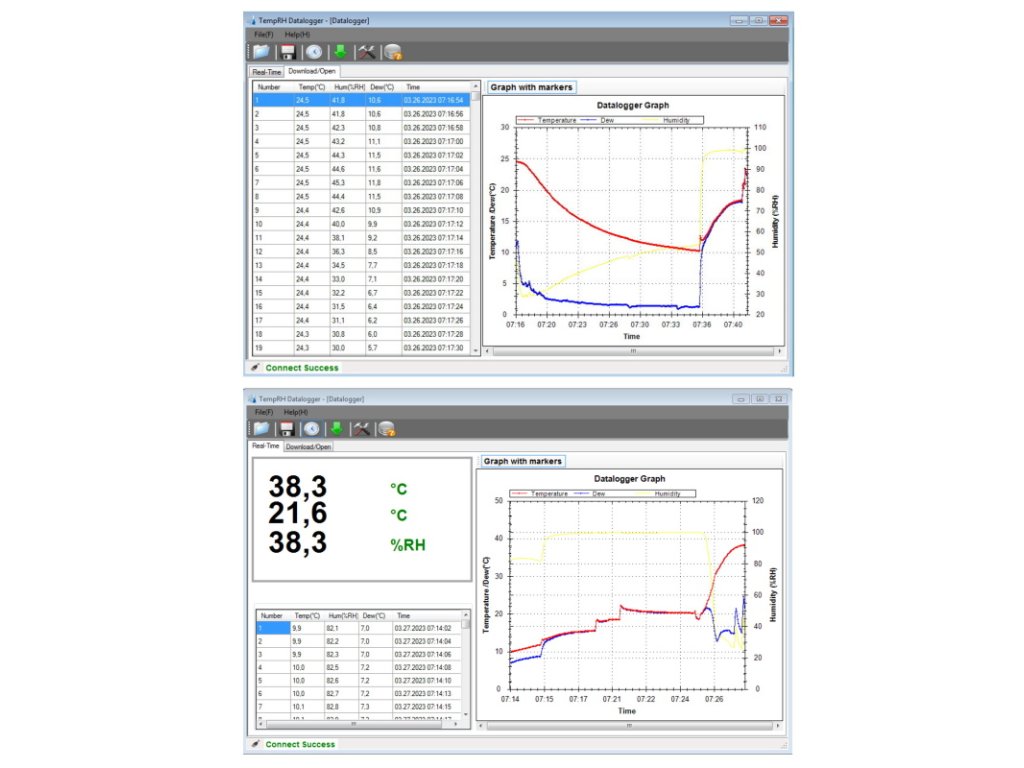This screenshot has height=768, width=1024.
Task: Click database help icon in bottom window toolbar
Action: coord(387,429)
